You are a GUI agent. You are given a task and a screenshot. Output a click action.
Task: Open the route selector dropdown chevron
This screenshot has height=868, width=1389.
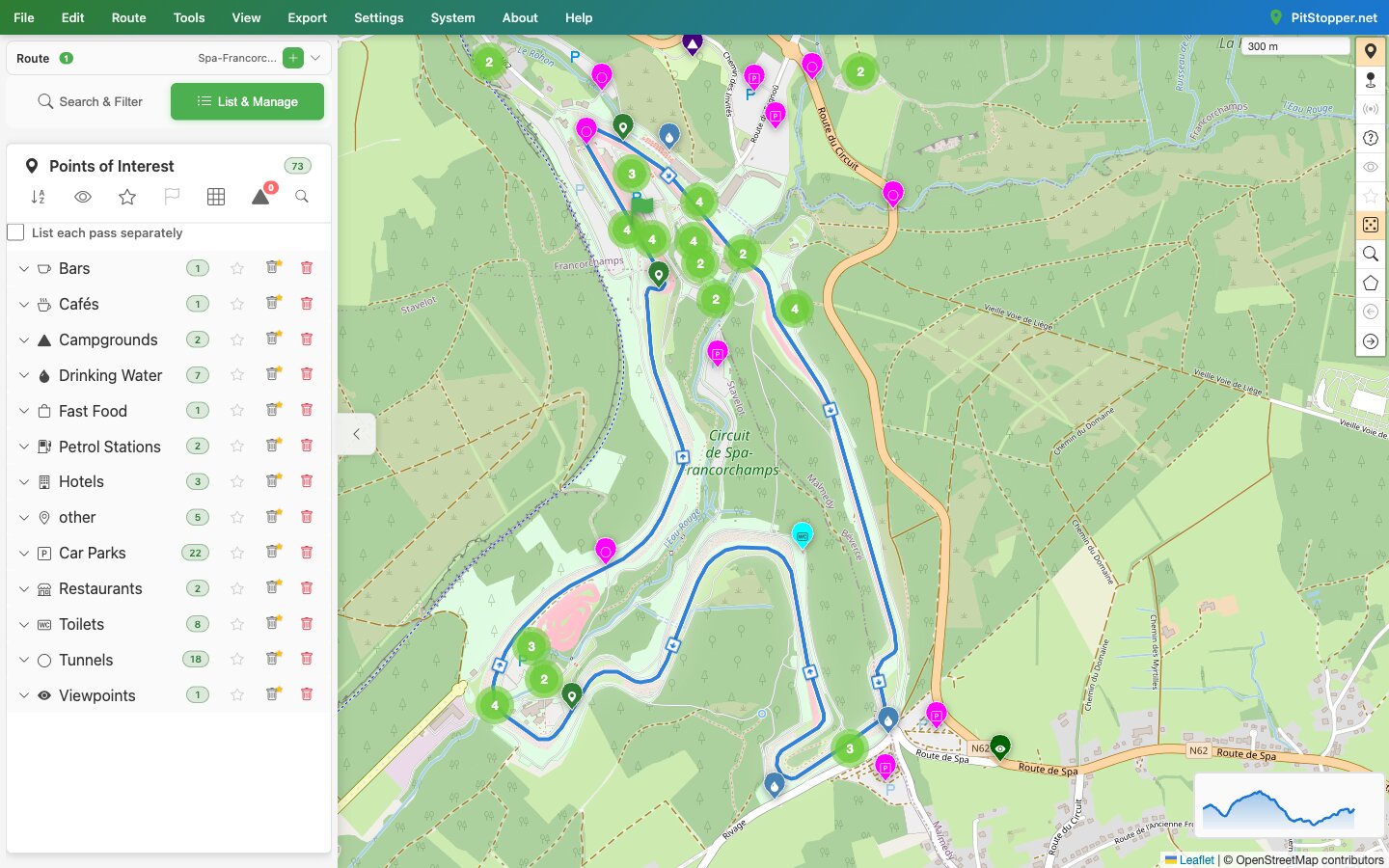click(x=315, y=58)
